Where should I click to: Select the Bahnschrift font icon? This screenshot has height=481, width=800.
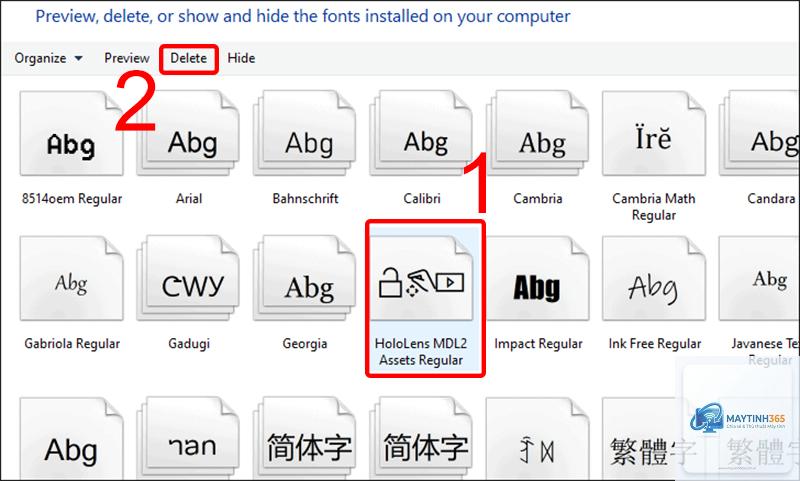(x=305, y=134)
